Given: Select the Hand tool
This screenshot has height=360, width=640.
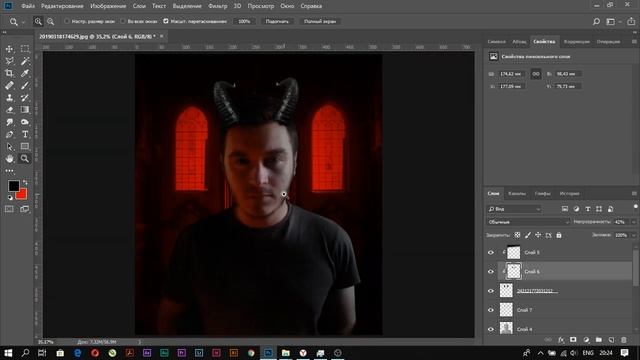Looking at the screenshot, I should pos(9,158).
